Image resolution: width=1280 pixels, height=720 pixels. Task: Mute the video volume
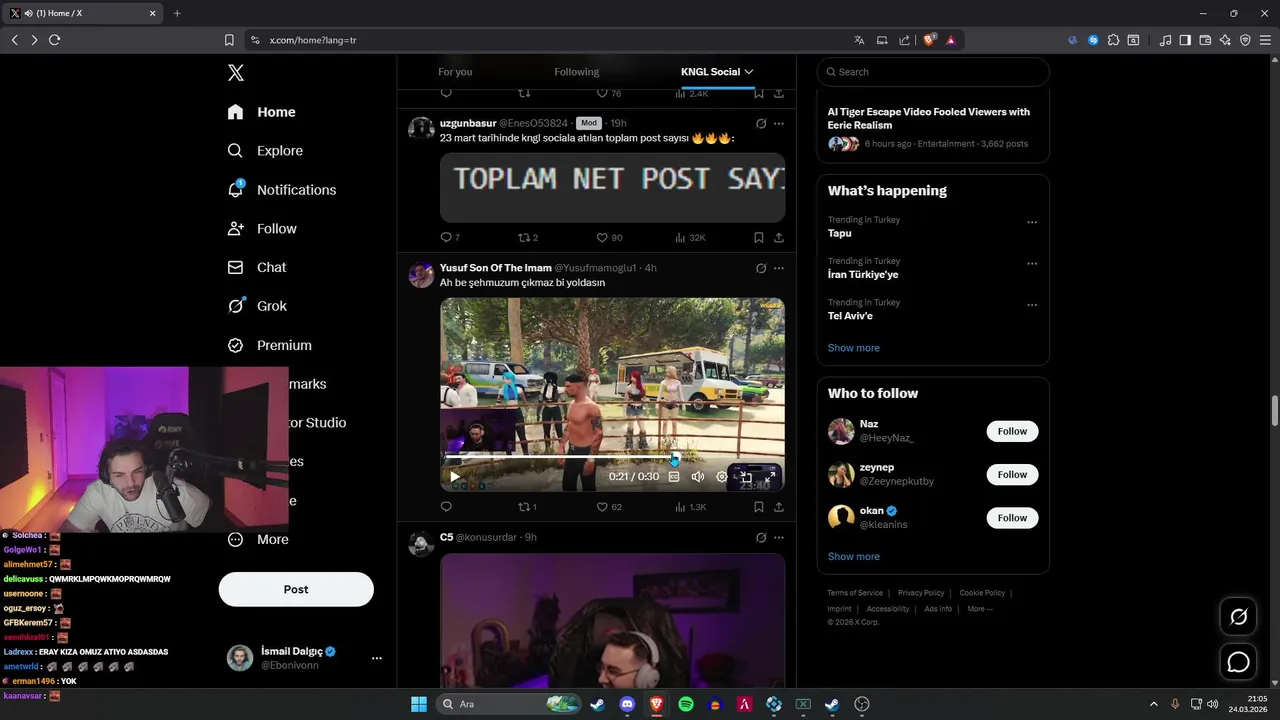coord(698,477)
